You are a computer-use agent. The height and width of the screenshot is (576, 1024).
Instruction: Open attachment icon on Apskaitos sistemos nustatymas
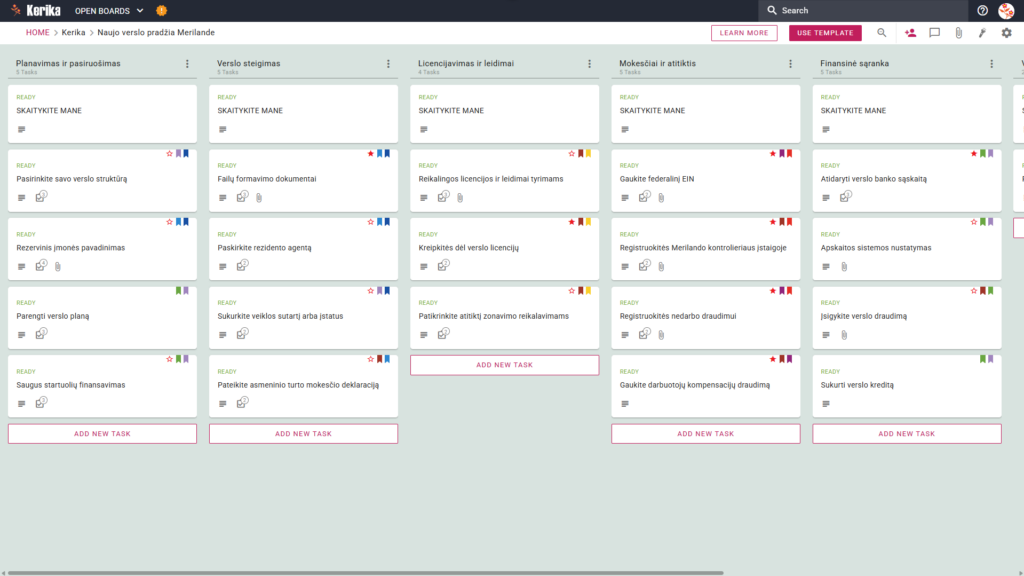click(x=844, y=266)
